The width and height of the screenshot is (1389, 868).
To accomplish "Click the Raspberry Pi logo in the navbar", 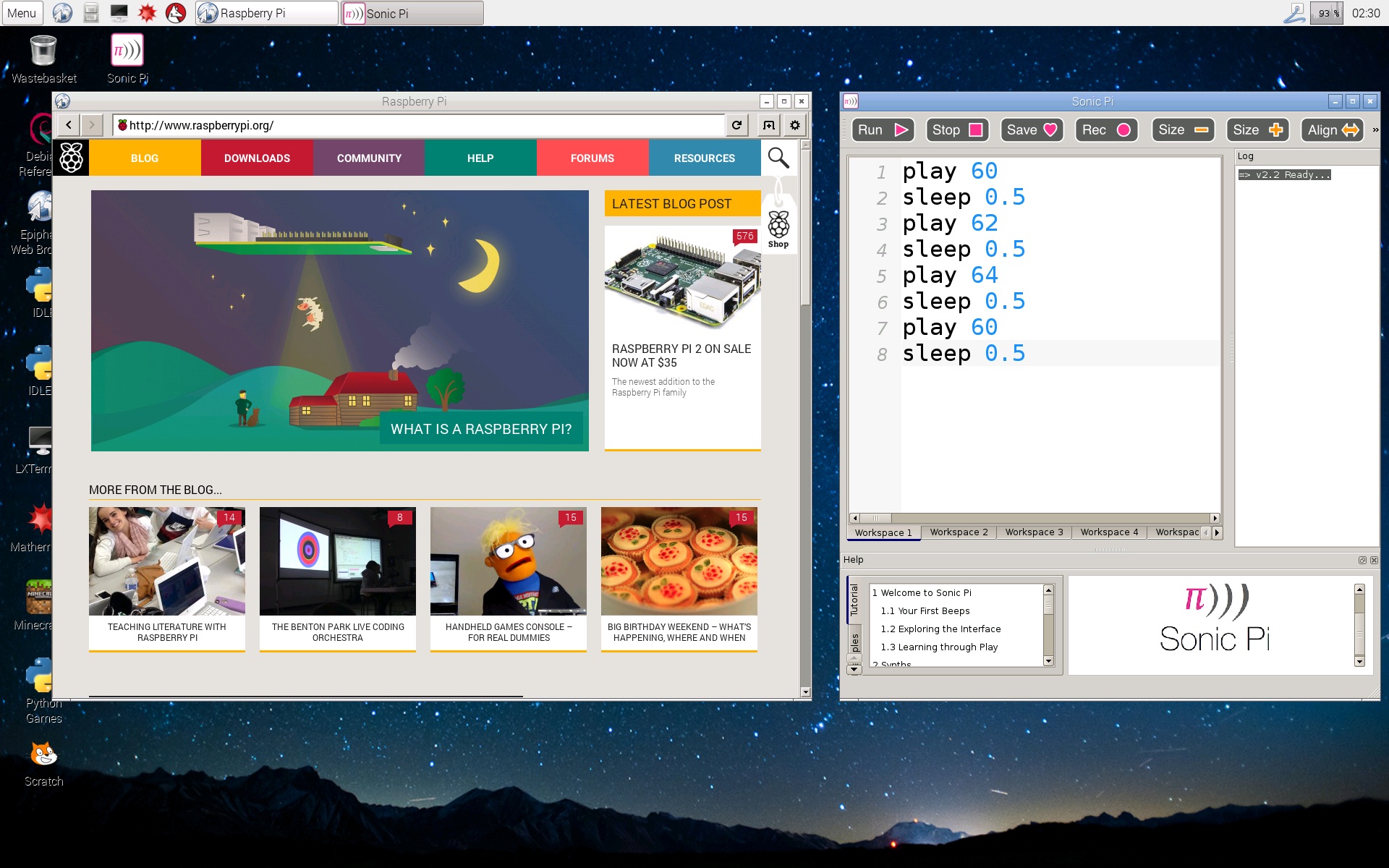I will point(70,157).
